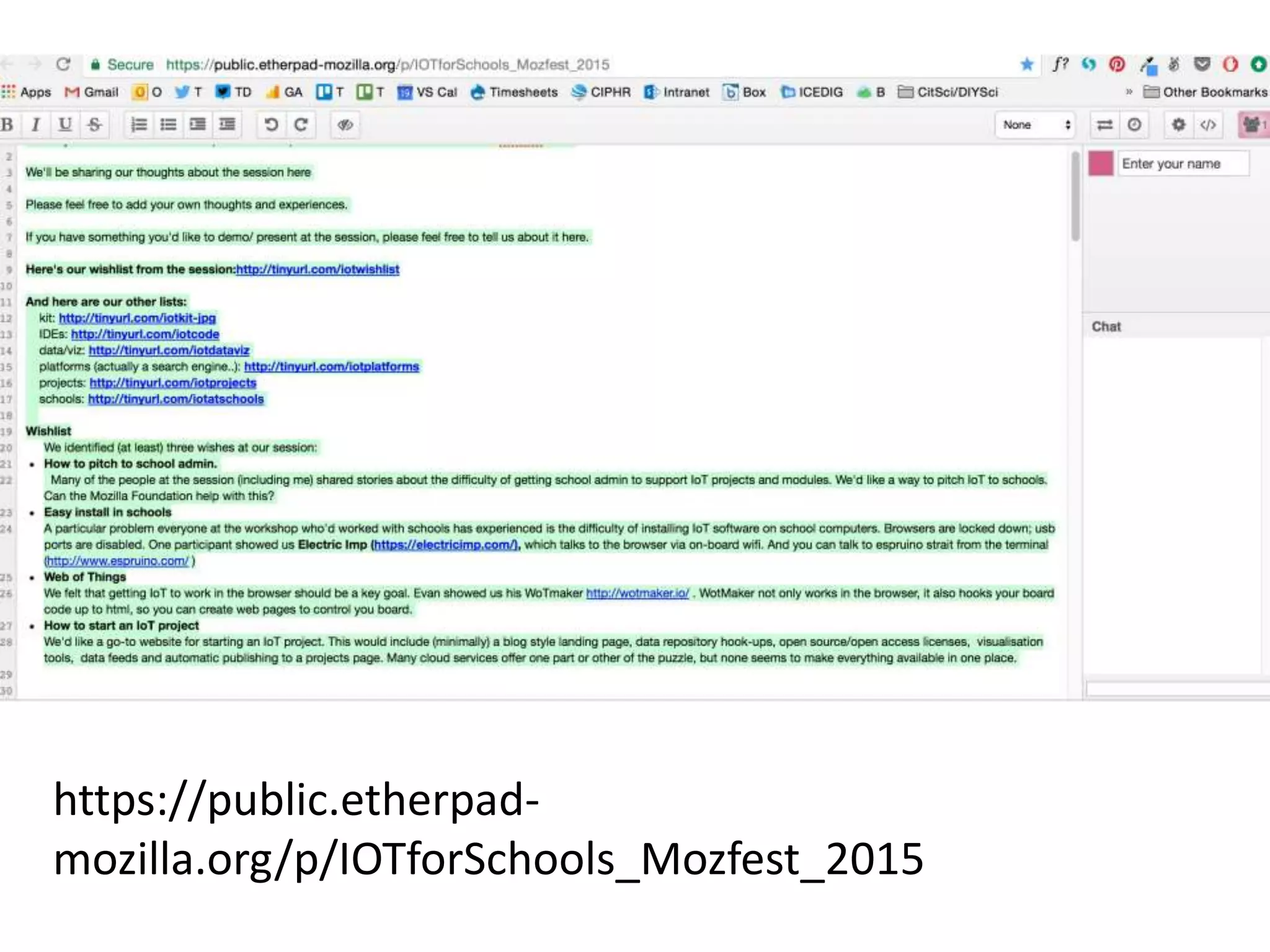The image size is (1270, 952).
Task: Toggle italic formatting
Action: 36,125
